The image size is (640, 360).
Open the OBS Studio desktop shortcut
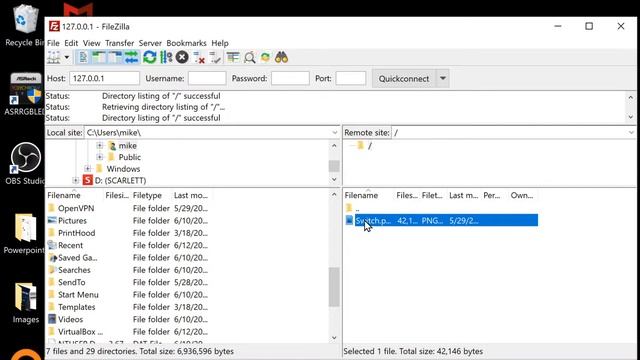click(25, 163)
